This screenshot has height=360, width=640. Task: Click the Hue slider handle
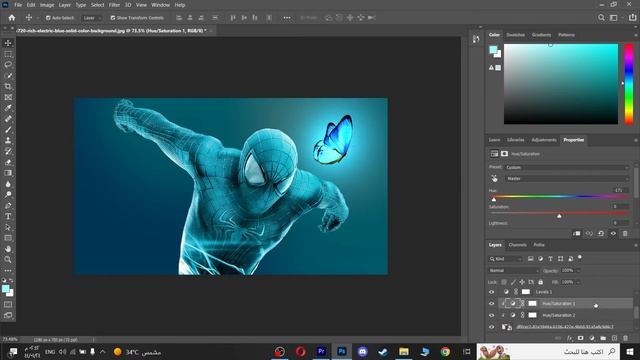494,200
